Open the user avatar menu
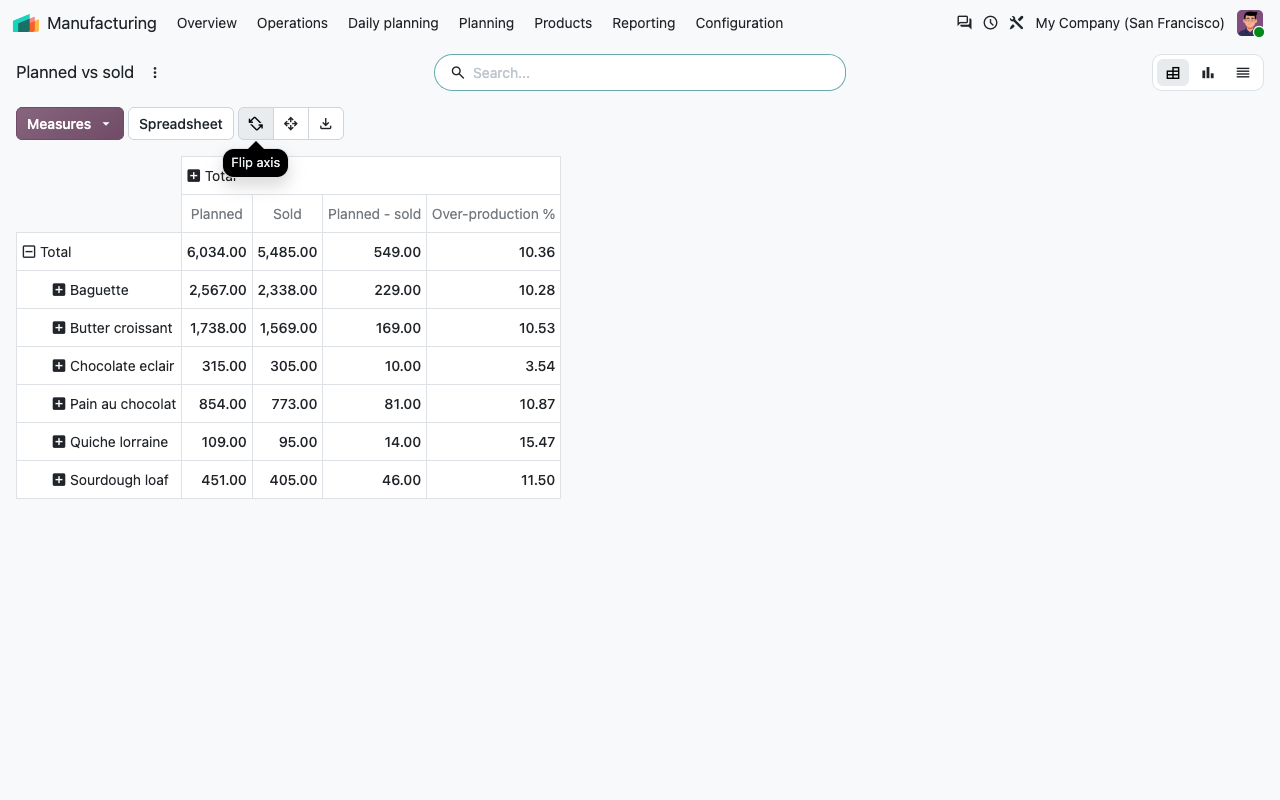 (1250, 23)
